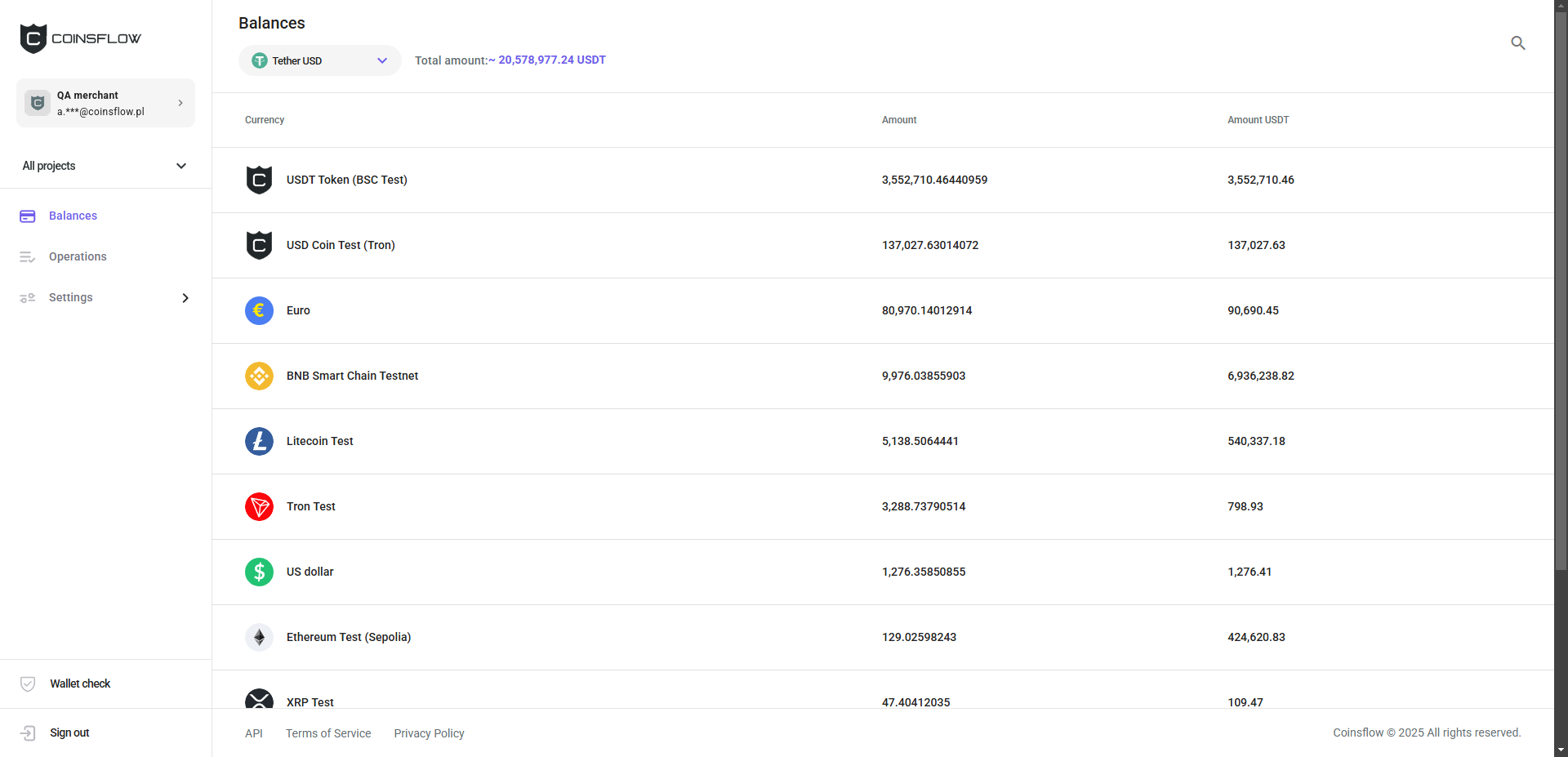The height and width of the screenshot is (757, 1568).
Task: Click the Coinsflow logo
Action: pos(80,38)
